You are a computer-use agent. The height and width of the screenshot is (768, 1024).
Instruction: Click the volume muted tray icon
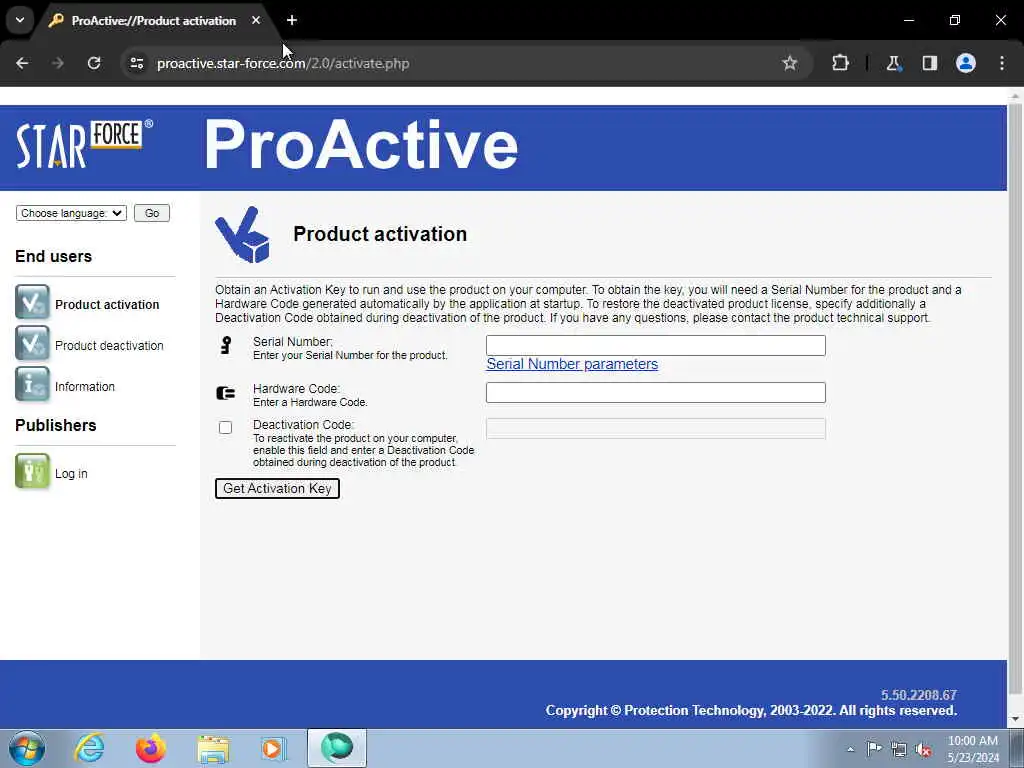(923, 749)
